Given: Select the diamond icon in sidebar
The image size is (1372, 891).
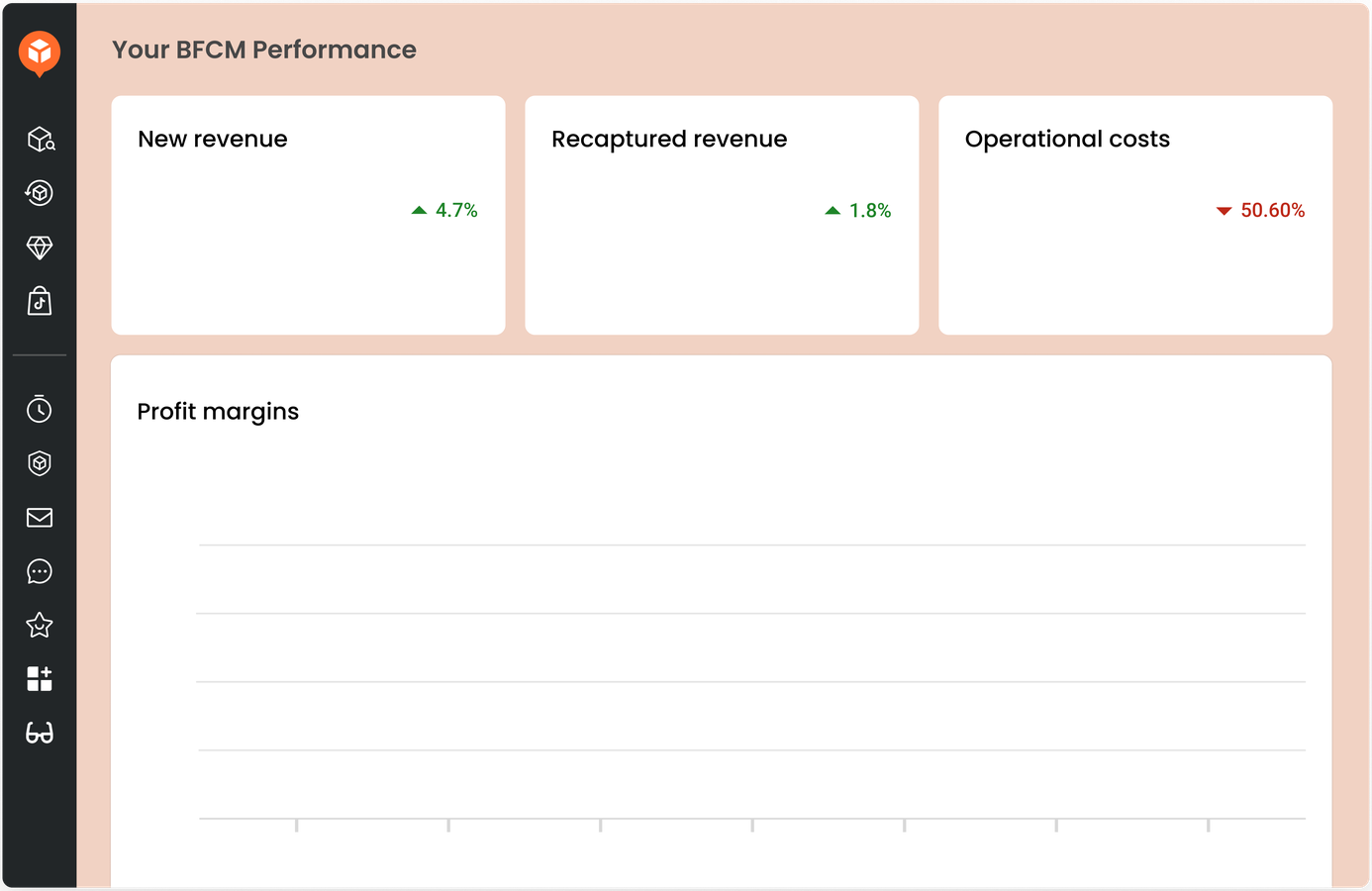Looking at the screenshot, I should pos(40,247).
